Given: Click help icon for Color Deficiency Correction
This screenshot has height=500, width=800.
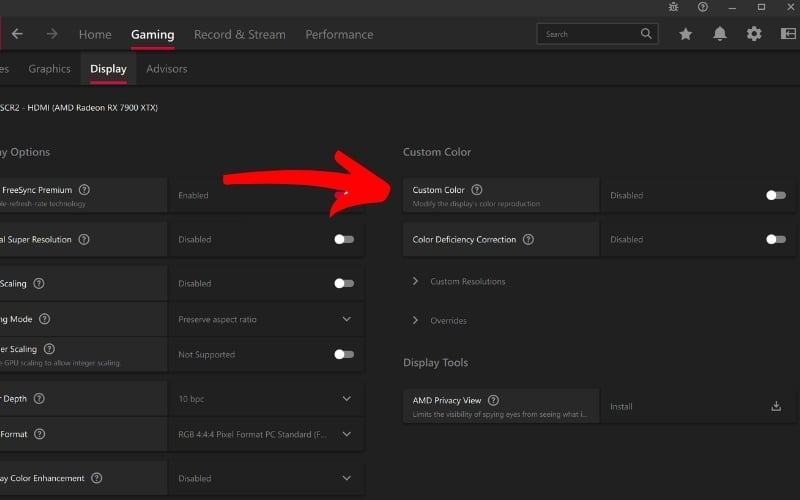Looking at the screenshot, I should point(528,240).
